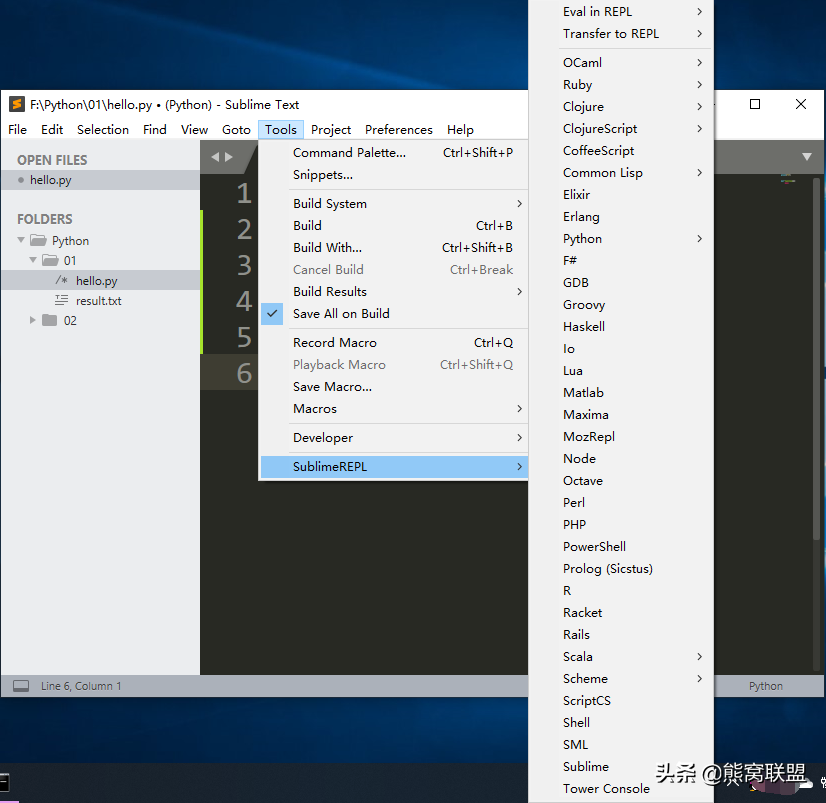Open the Python REPL submenu
Image resolution: width=826 pixels, height=803 pixels.
coord(621,239)
